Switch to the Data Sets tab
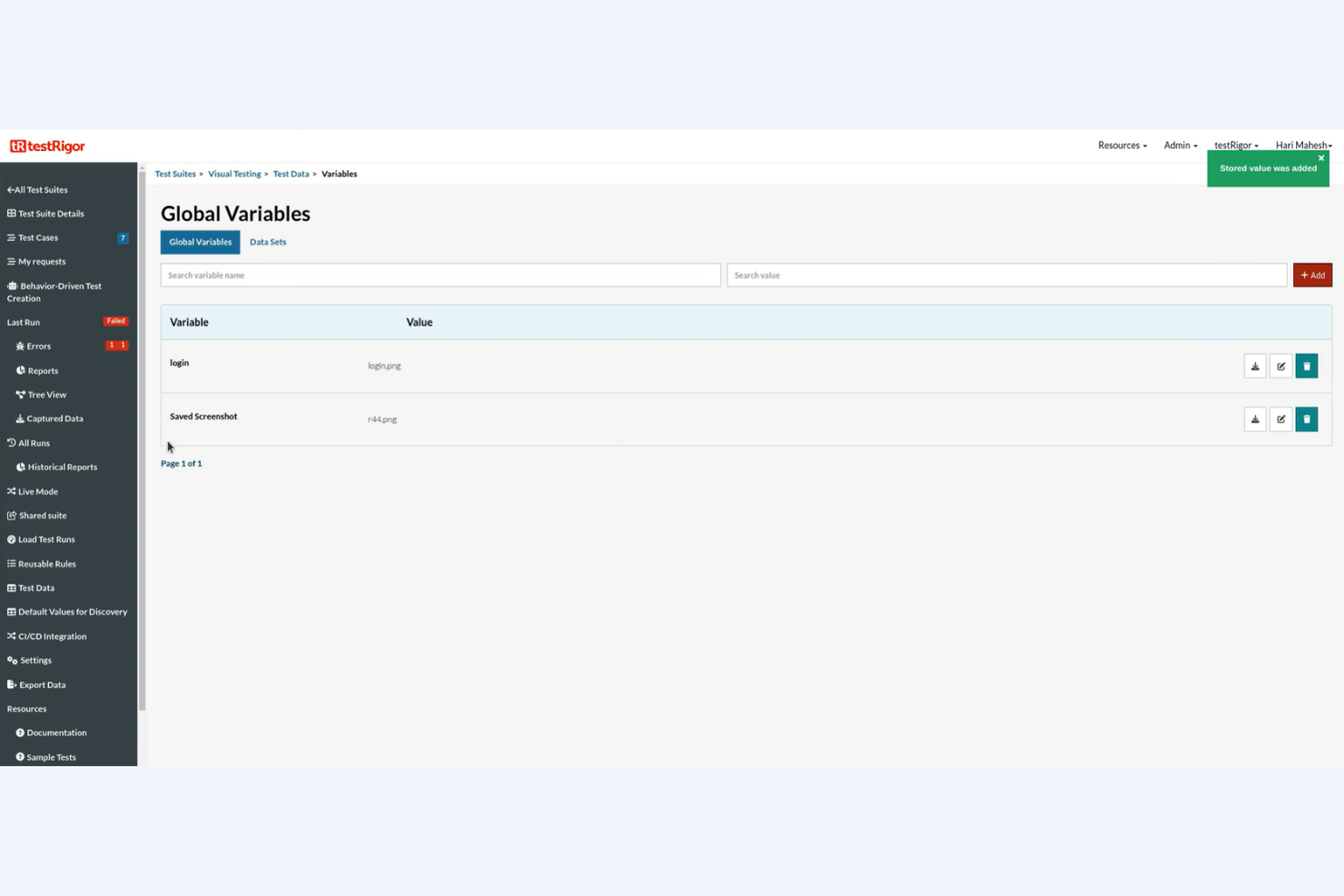Image resolution: width=1344 pixels, height=896 pixels. (x=268, y=241)
